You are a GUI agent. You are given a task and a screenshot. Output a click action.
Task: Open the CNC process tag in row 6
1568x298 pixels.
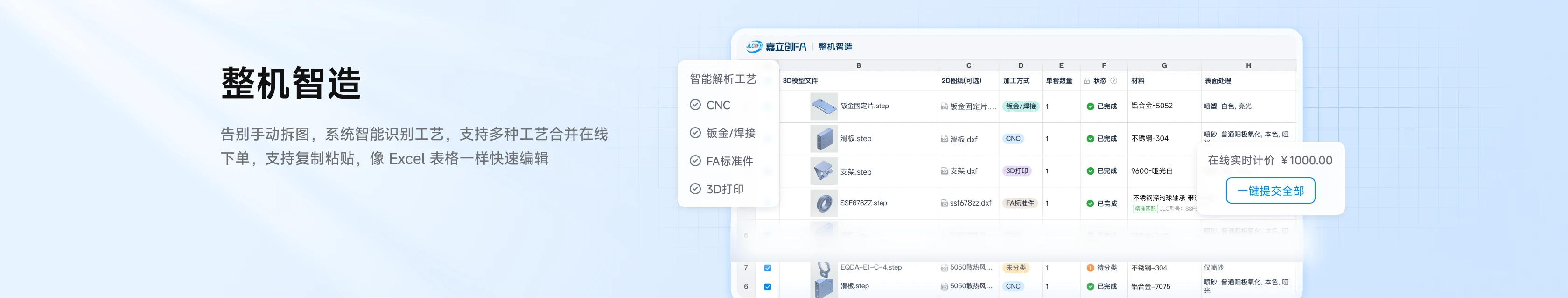[1013, 286]
